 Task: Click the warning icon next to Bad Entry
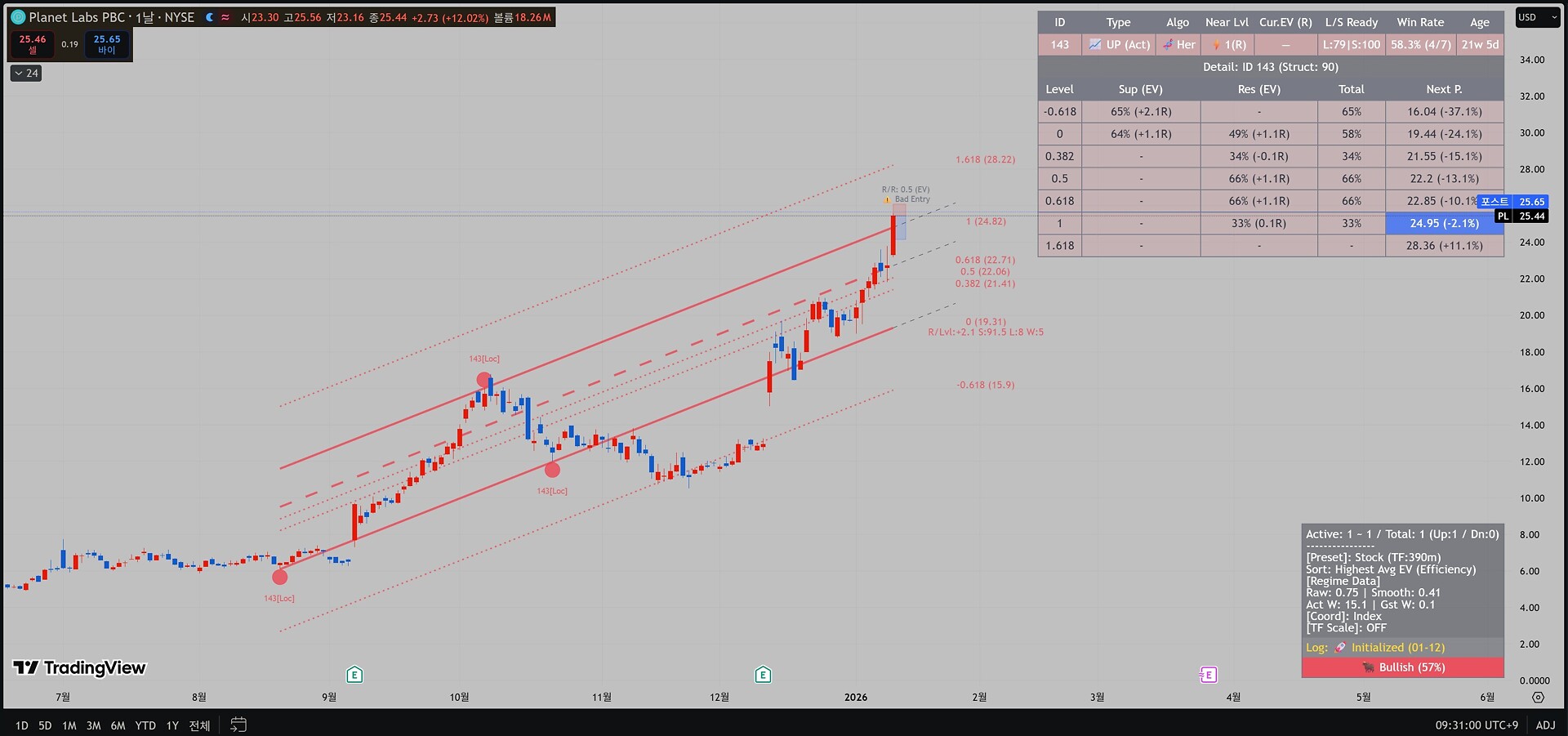click(x=887, y=199)
